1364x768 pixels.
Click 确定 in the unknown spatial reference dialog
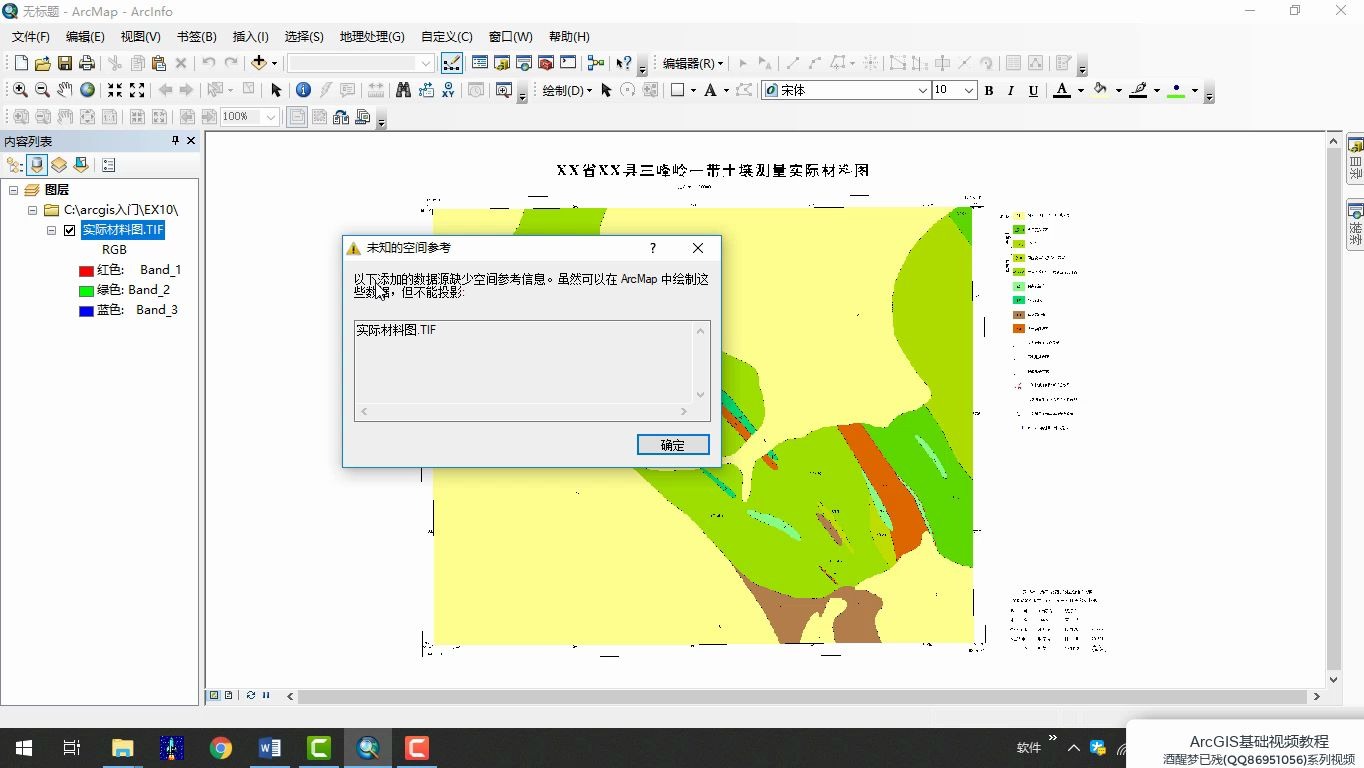[673, 445]
